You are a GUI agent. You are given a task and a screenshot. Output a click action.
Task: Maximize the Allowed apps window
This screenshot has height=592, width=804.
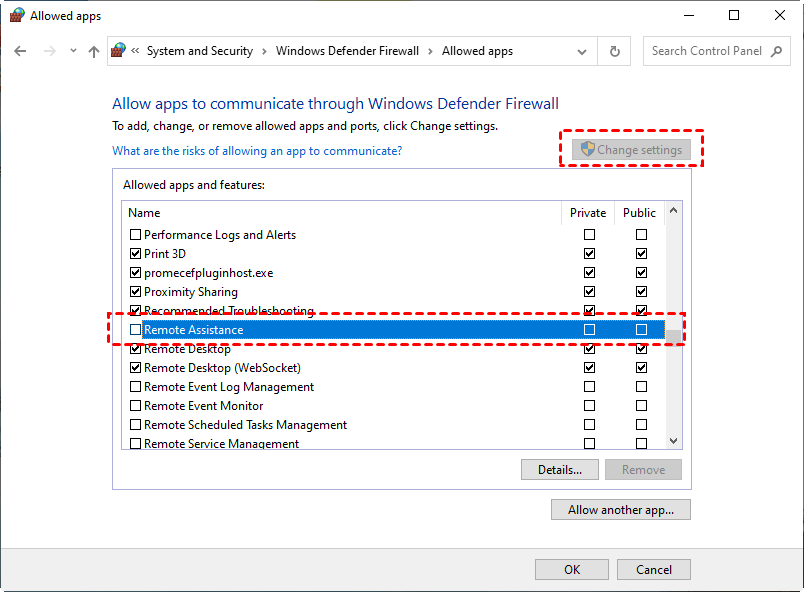(x=734, y=15)
